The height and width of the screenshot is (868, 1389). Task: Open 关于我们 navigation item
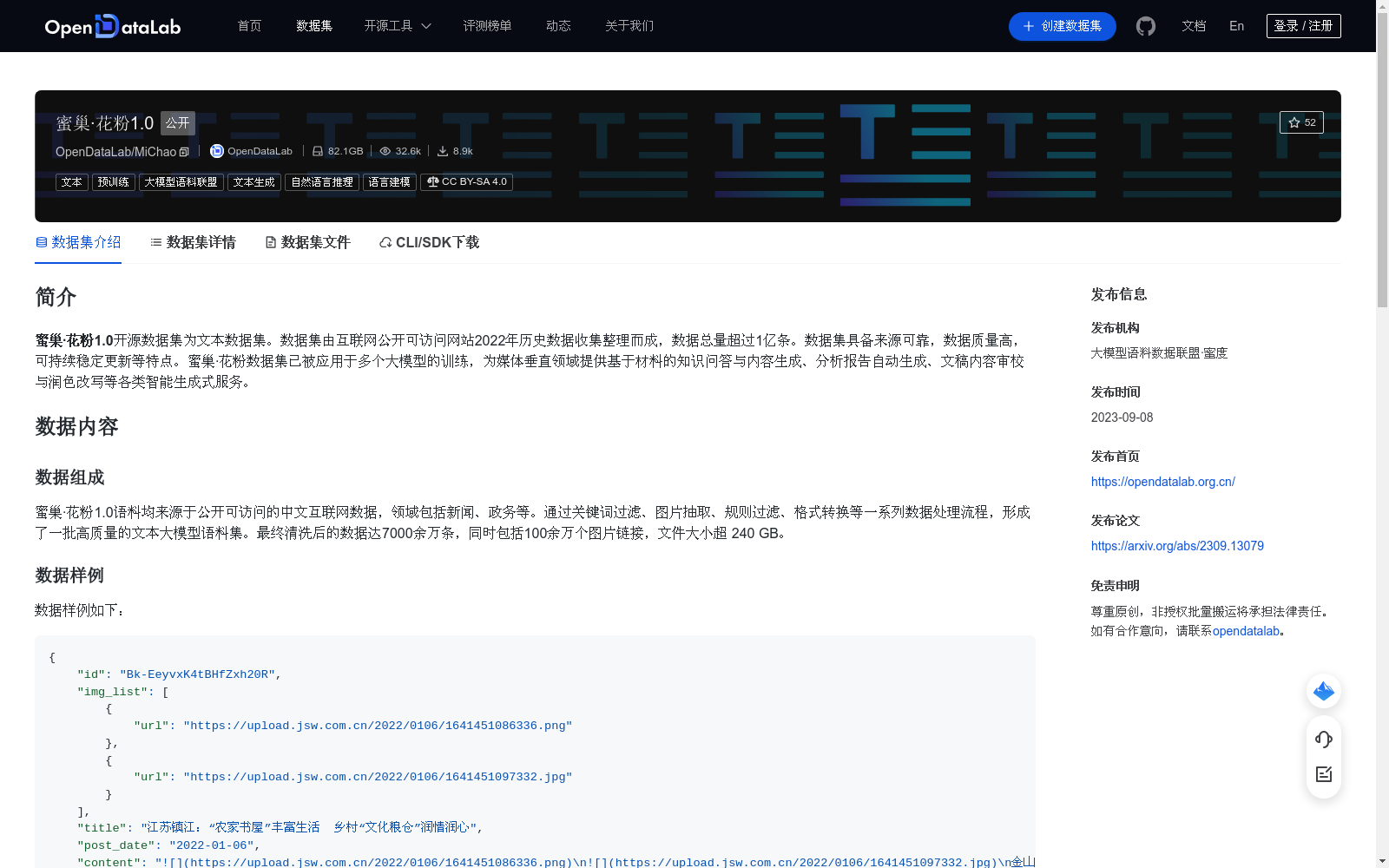click(x=629, y=26)
